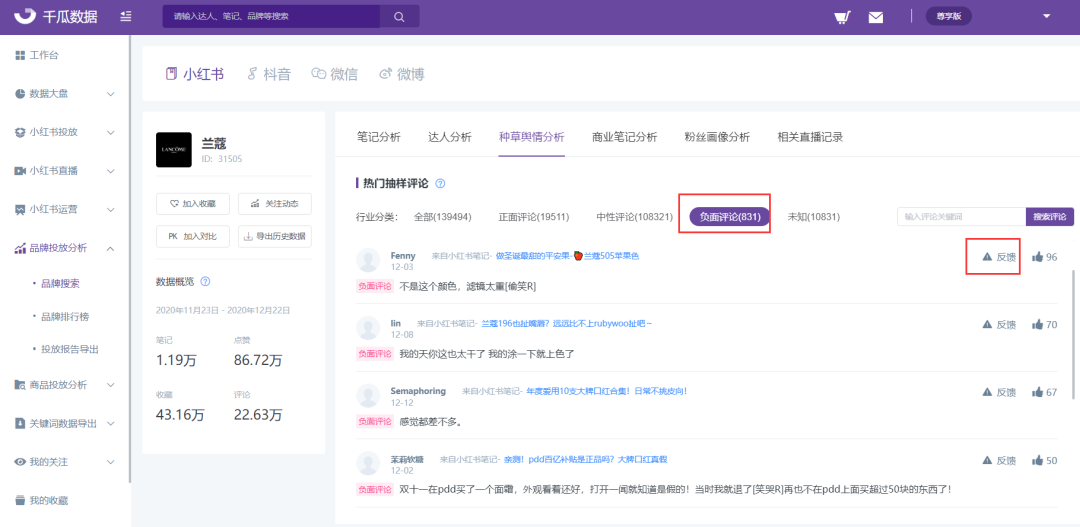
Task: Filter by 负面评论(831)
Action: pyautogui.click(x=729, y=217)
